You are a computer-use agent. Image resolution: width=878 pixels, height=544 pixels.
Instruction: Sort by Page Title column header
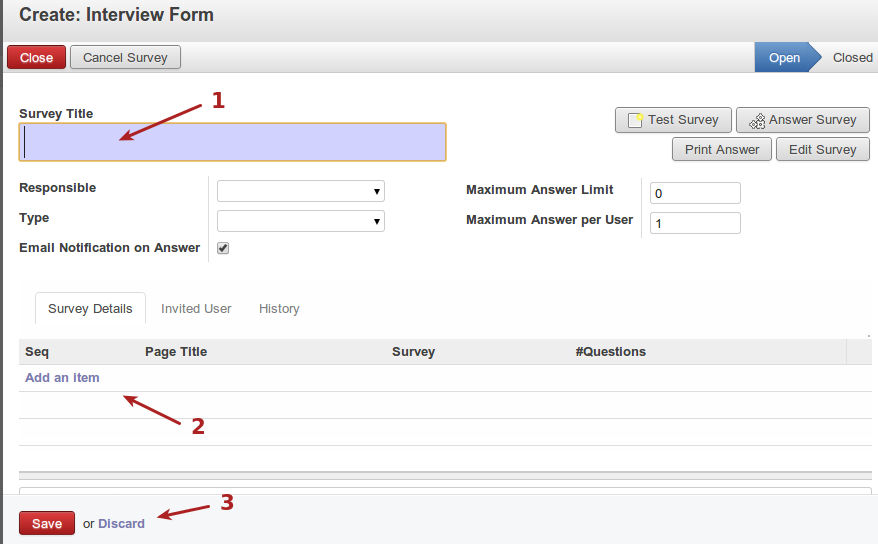pos(176,352)
